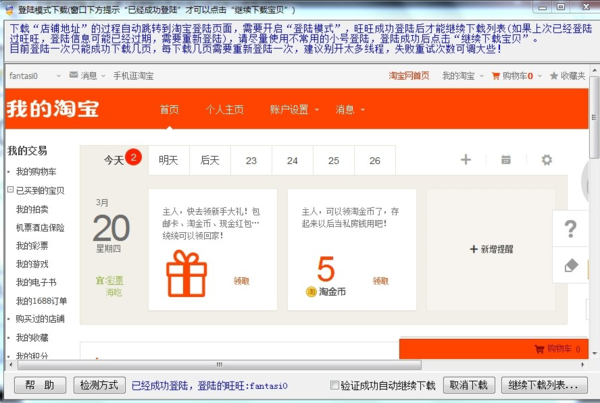Image resolution: width=600 pixels, height=403 pixels.
Task: Select the 首页 tab in orange nav
Action: (x=169, y=109)
